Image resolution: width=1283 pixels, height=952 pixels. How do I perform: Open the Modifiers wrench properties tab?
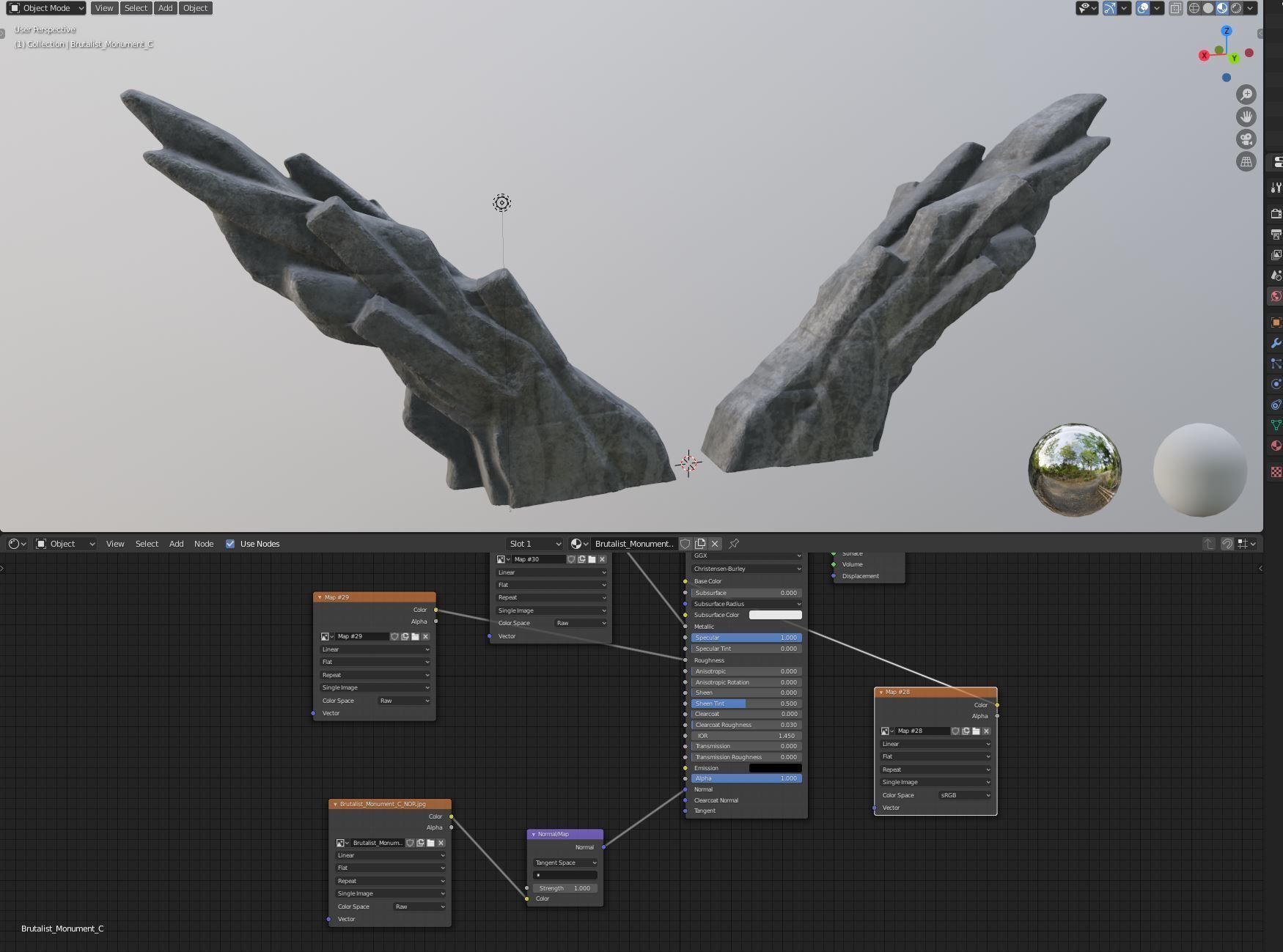point(1276,343)
